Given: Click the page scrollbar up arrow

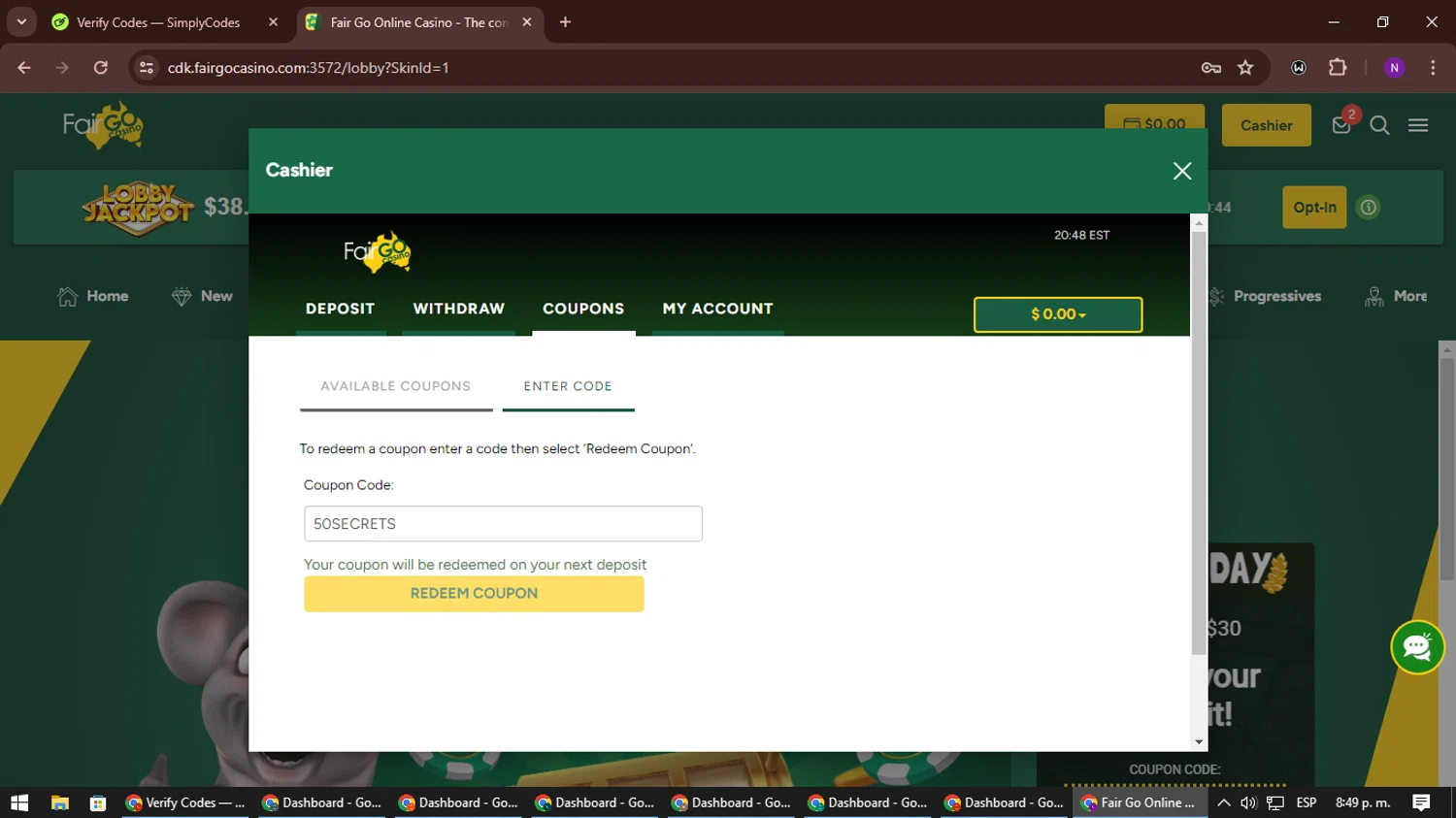Looking at the screenshot, I should click(x=1446, y=349).
